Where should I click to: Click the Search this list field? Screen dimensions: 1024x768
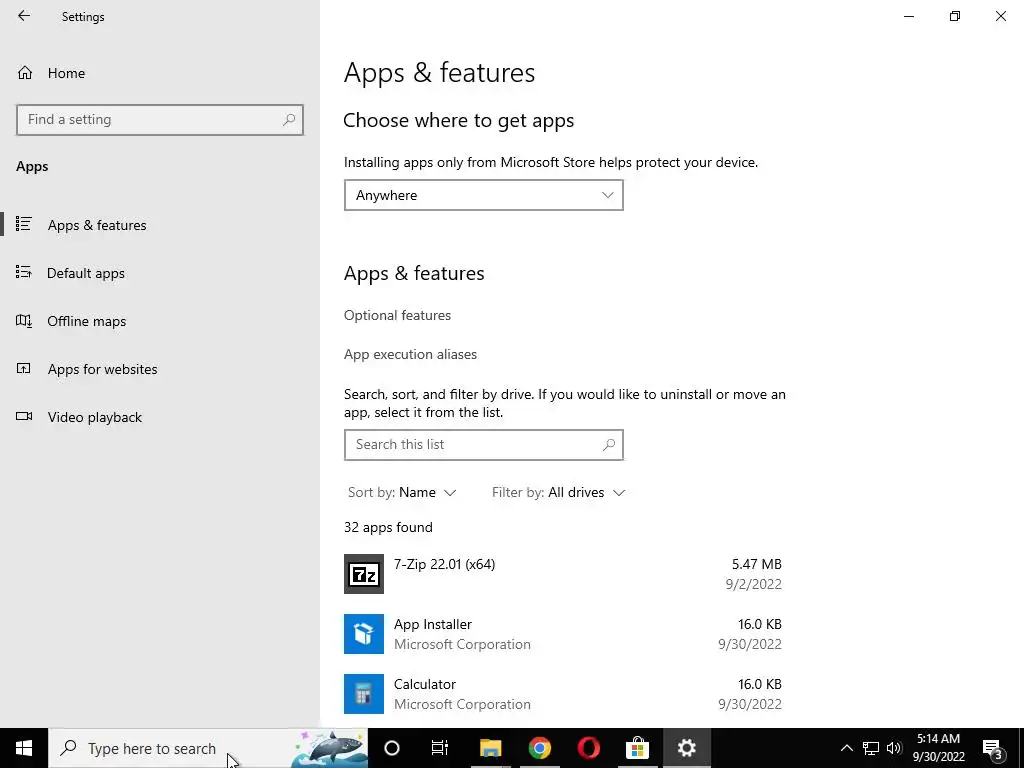[484, 445]
